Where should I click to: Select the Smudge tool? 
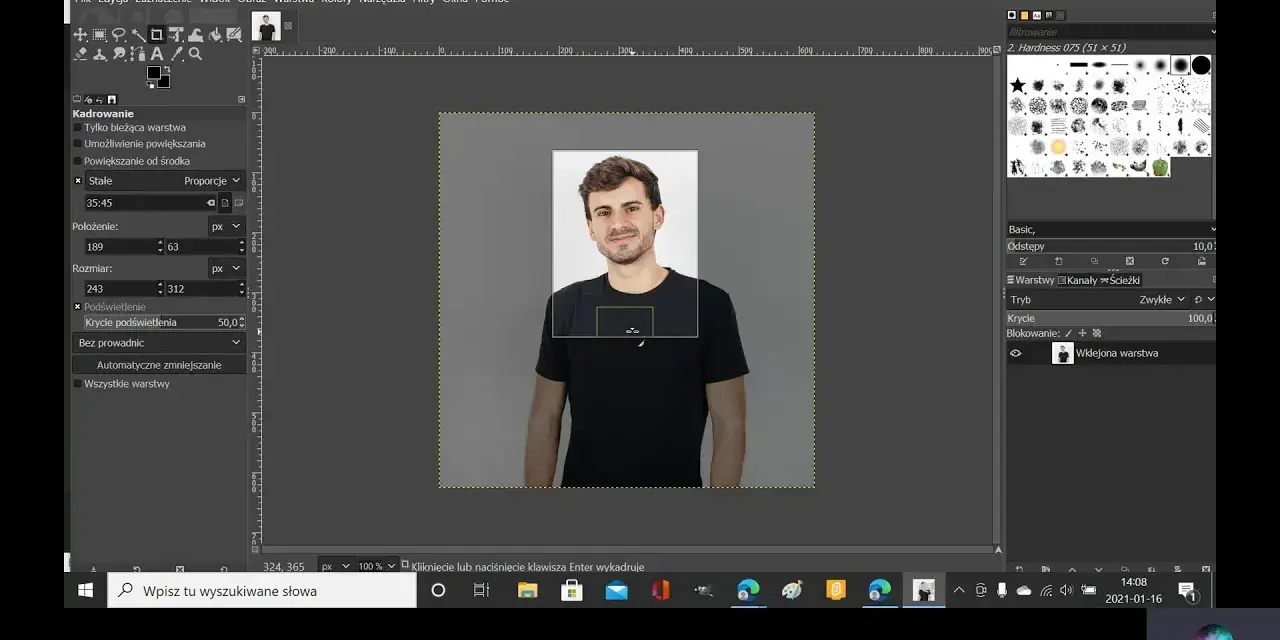(118, 54)
